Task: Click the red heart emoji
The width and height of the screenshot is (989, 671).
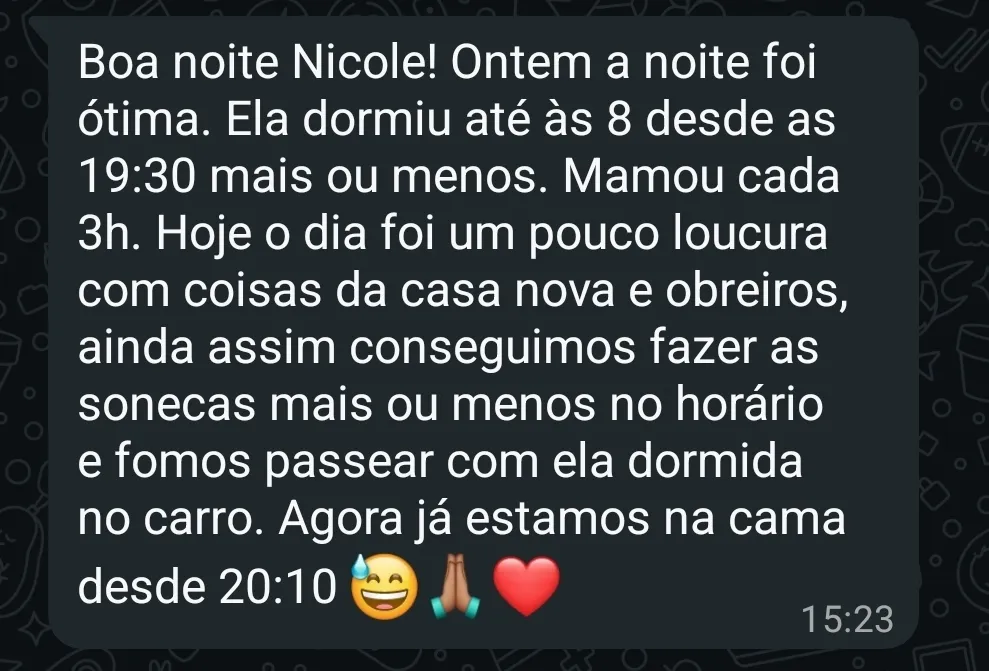Action: pyautogui.click(x=526, y=586)
